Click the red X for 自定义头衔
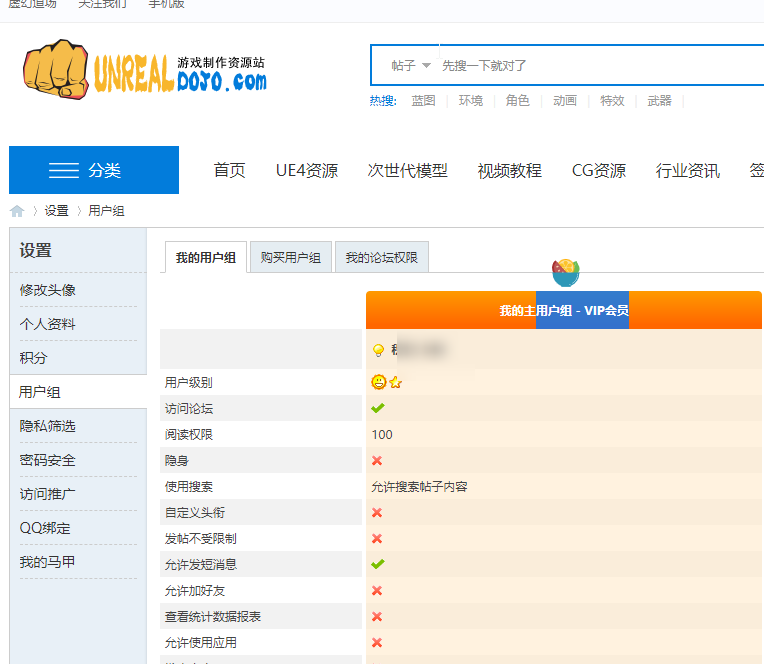The height and width of the screenshot is (664, 764). [x=377, y=512]
